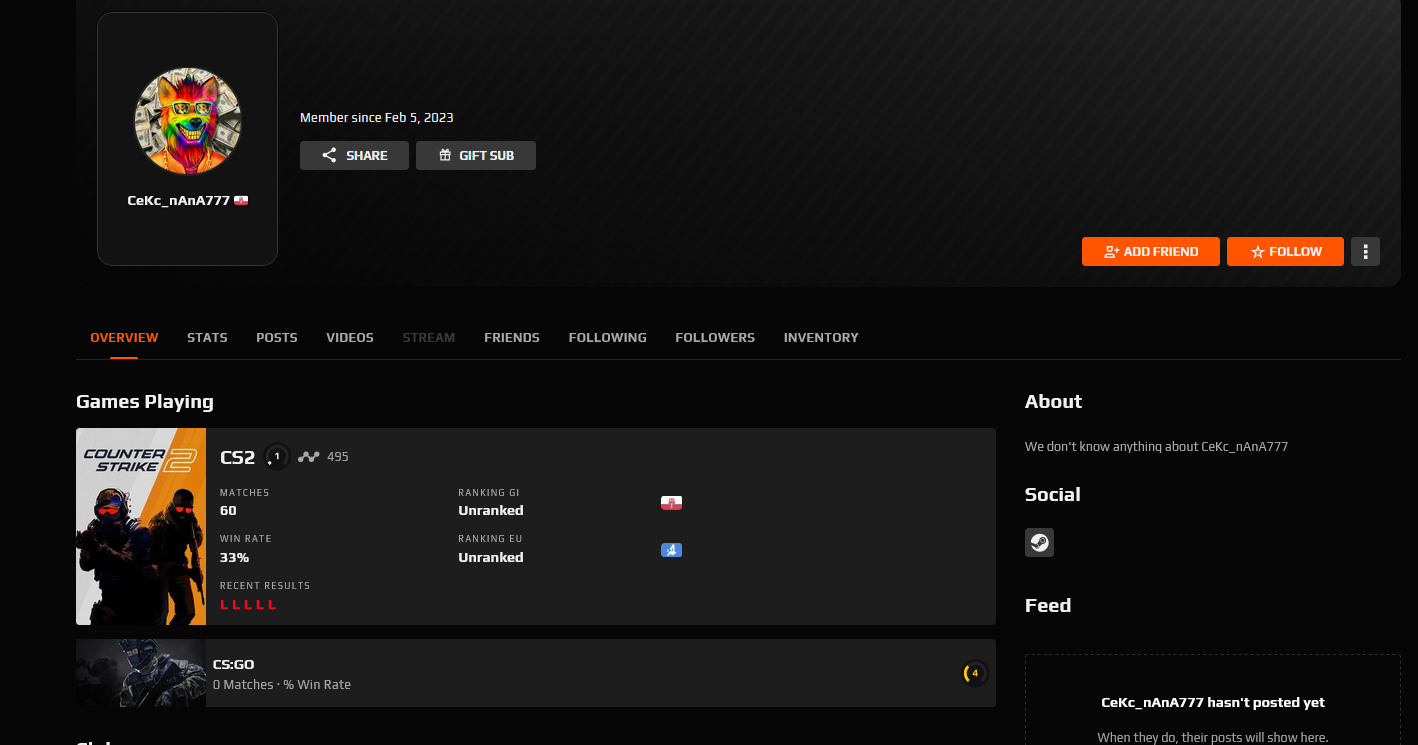Screen dimensions: 1418x745
Task: Click the Ranking EU region flag icon
Action: [x=671, y=550]
